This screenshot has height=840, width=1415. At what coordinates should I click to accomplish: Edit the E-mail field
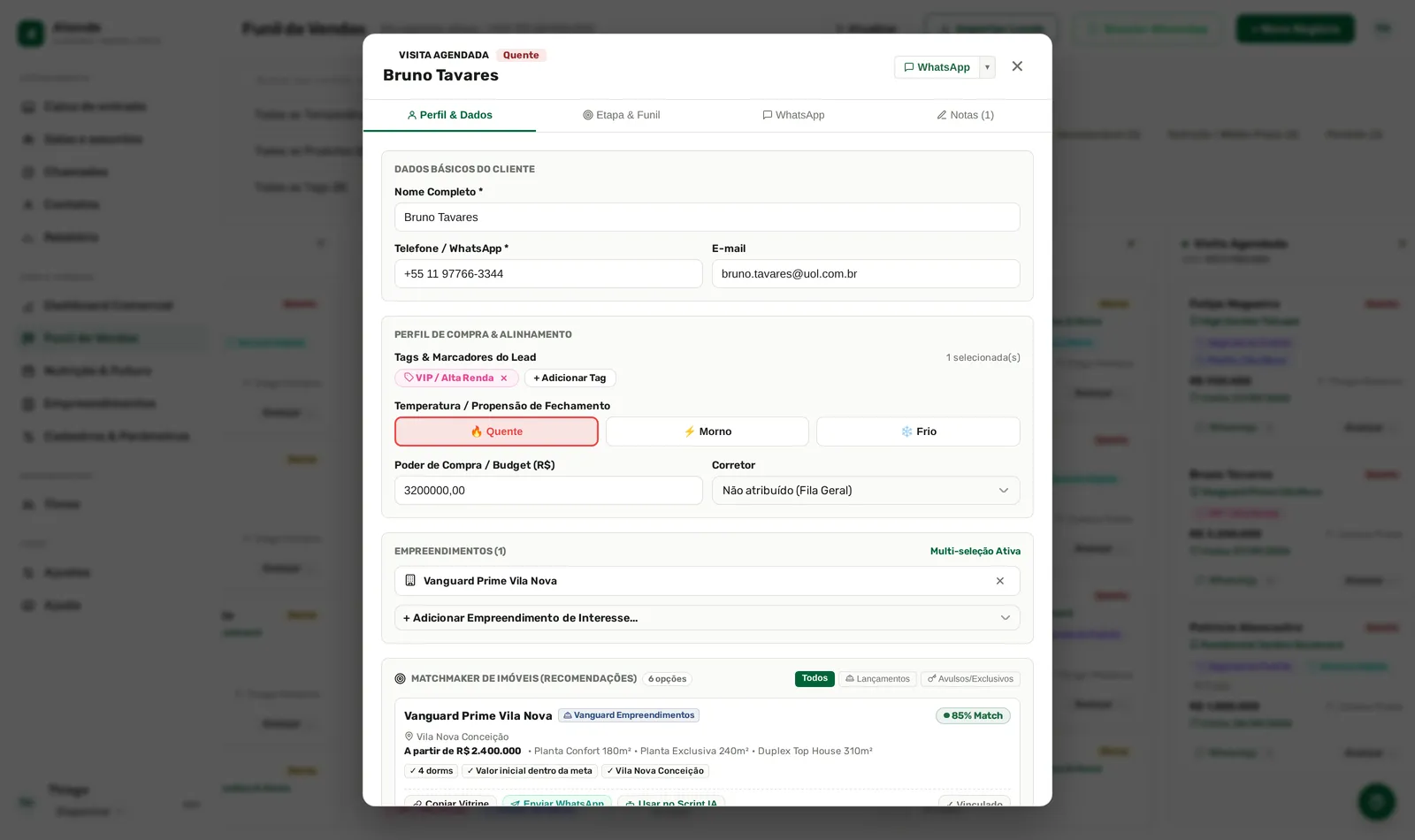point(866,274)
